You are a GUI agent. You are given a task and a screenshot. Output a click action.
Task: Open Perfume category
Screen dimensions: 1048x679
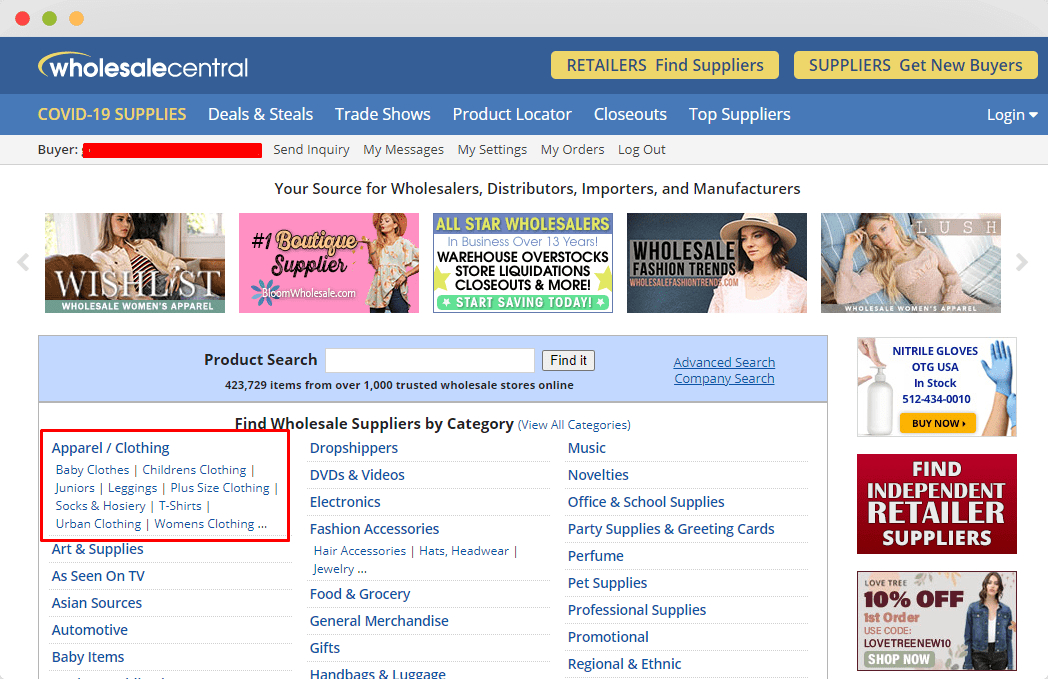point(596,556)
